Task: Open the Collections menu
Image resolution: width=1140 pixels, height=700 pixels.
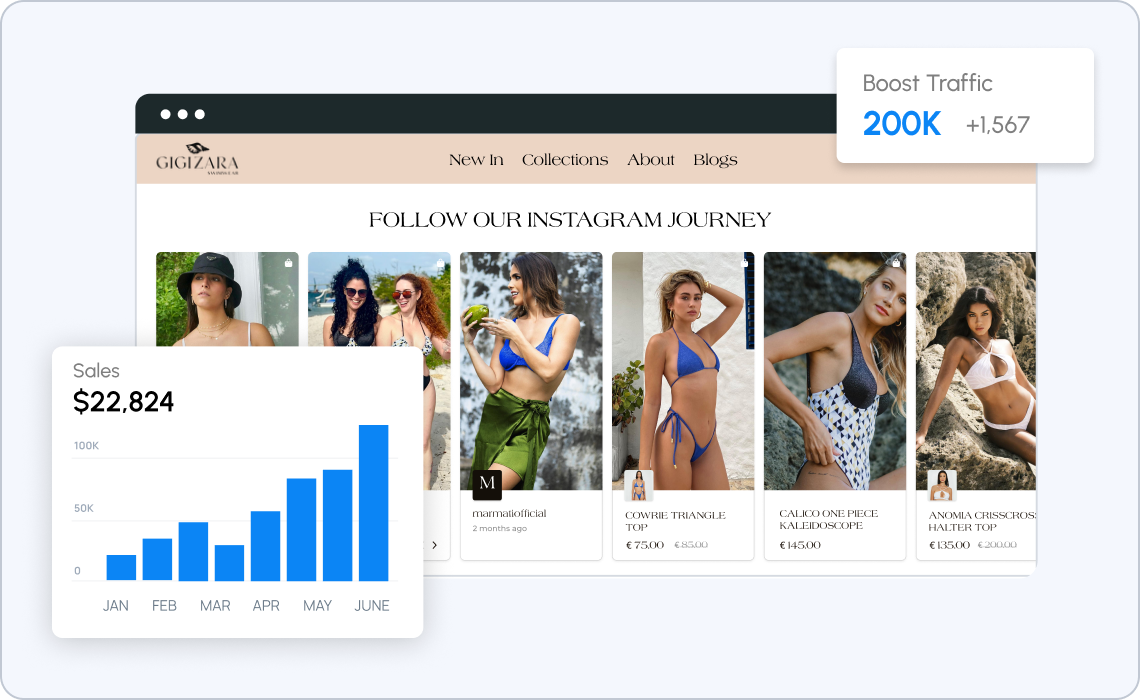Action: pyautogui.click(x=565, y=160)
